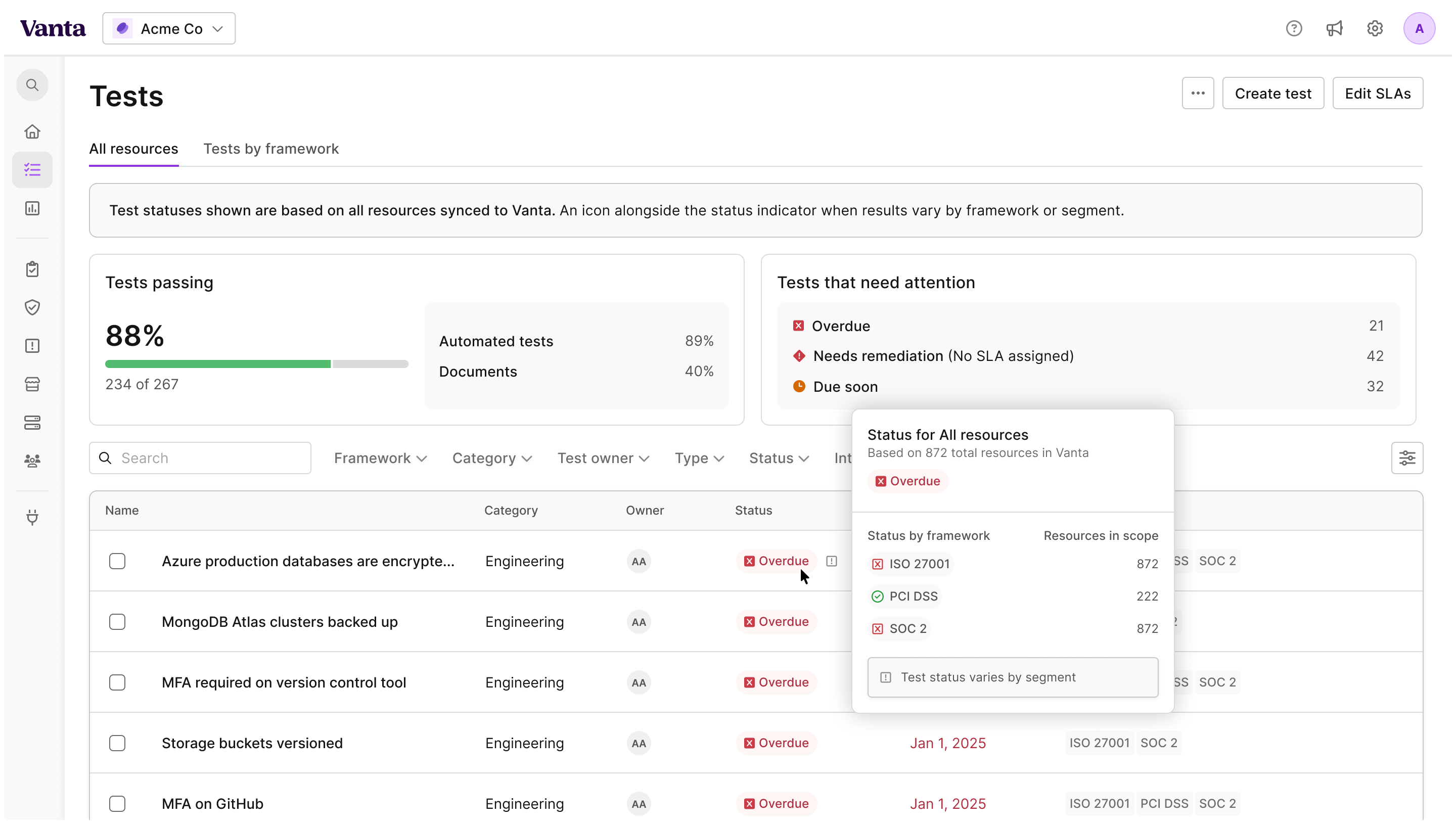The width and height of the screenshot is (1456, 824).
Task: Check the MongoDB Atlas clusters row checkbox
Action: point(117,622)
